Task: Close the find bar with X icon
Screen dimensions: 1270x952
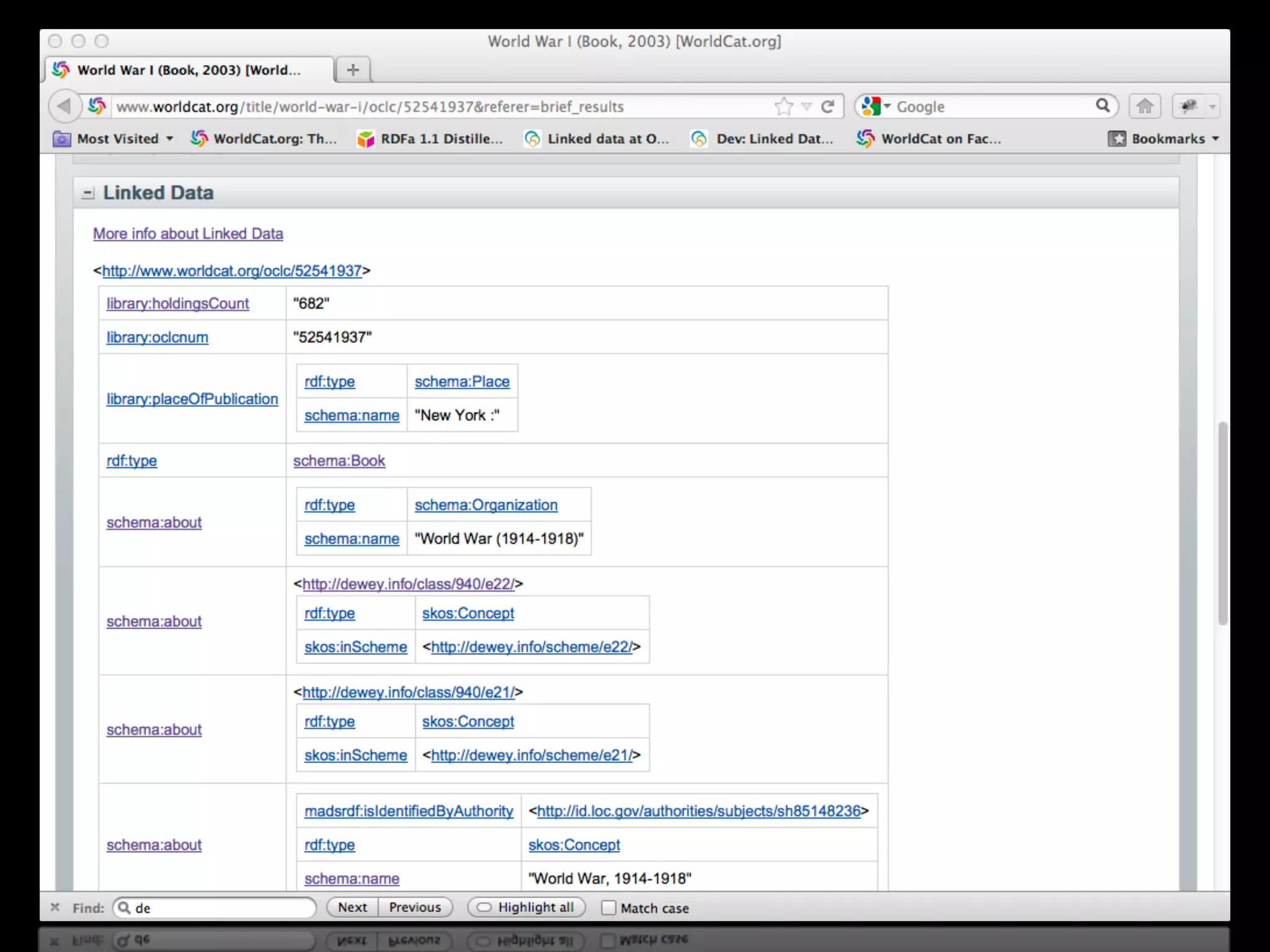Action: coord(55,907)
